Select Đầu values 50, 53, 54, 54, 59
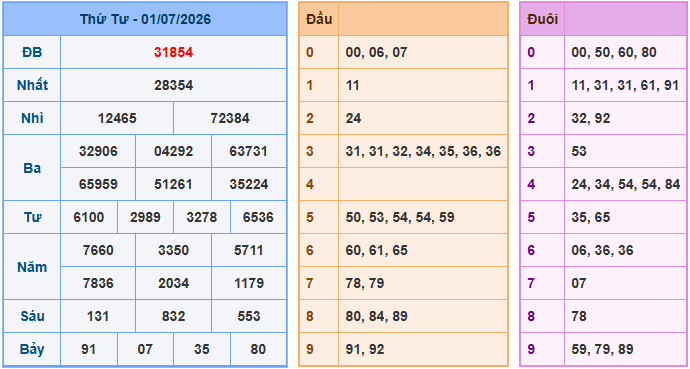Viewport: 690px width, 369px height. tap(400, 217)
